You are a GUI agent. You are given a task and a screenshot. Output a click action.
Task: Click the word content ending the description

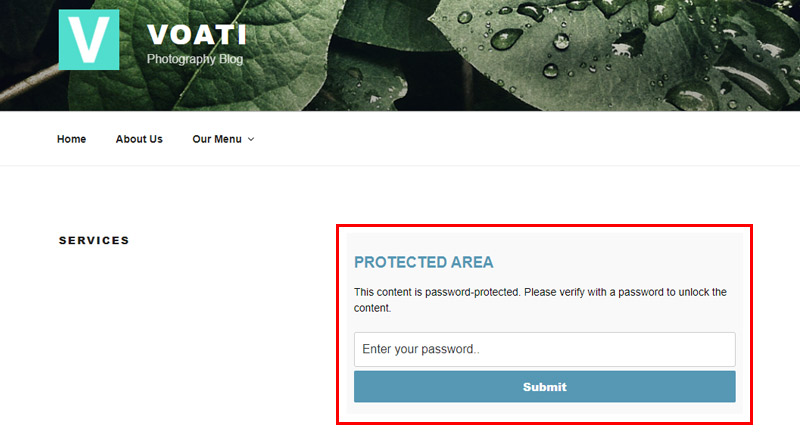point(371,308)
